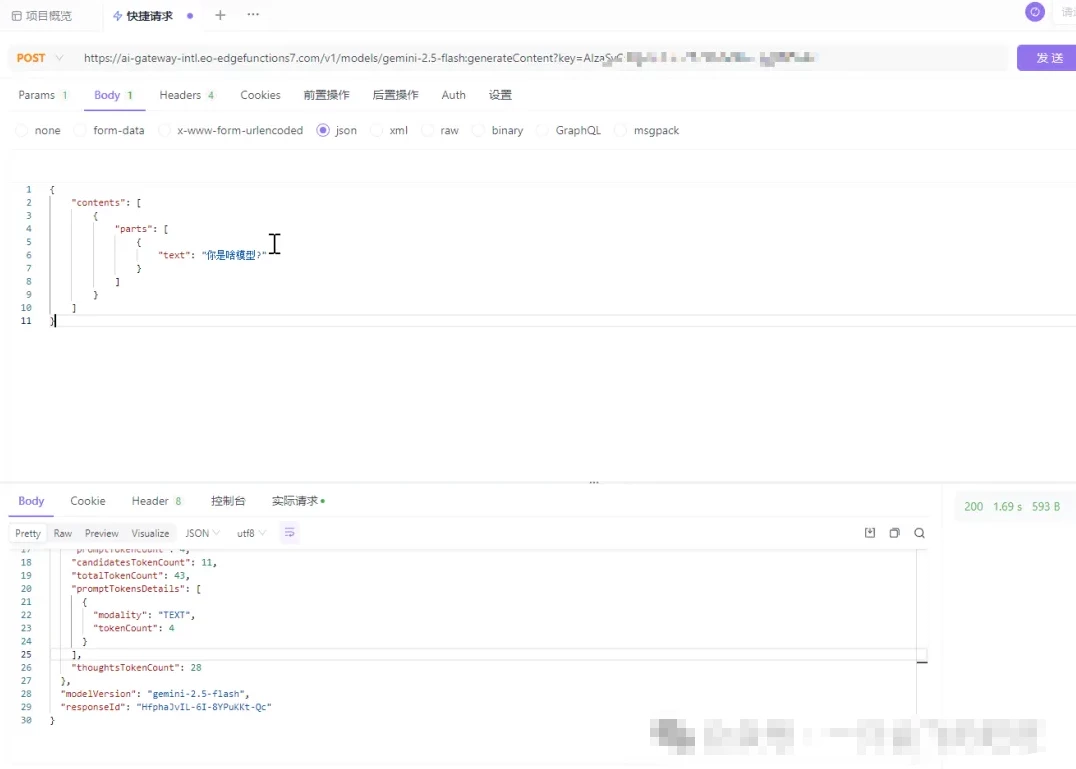Select the request Body tab

tap(113, 95)
